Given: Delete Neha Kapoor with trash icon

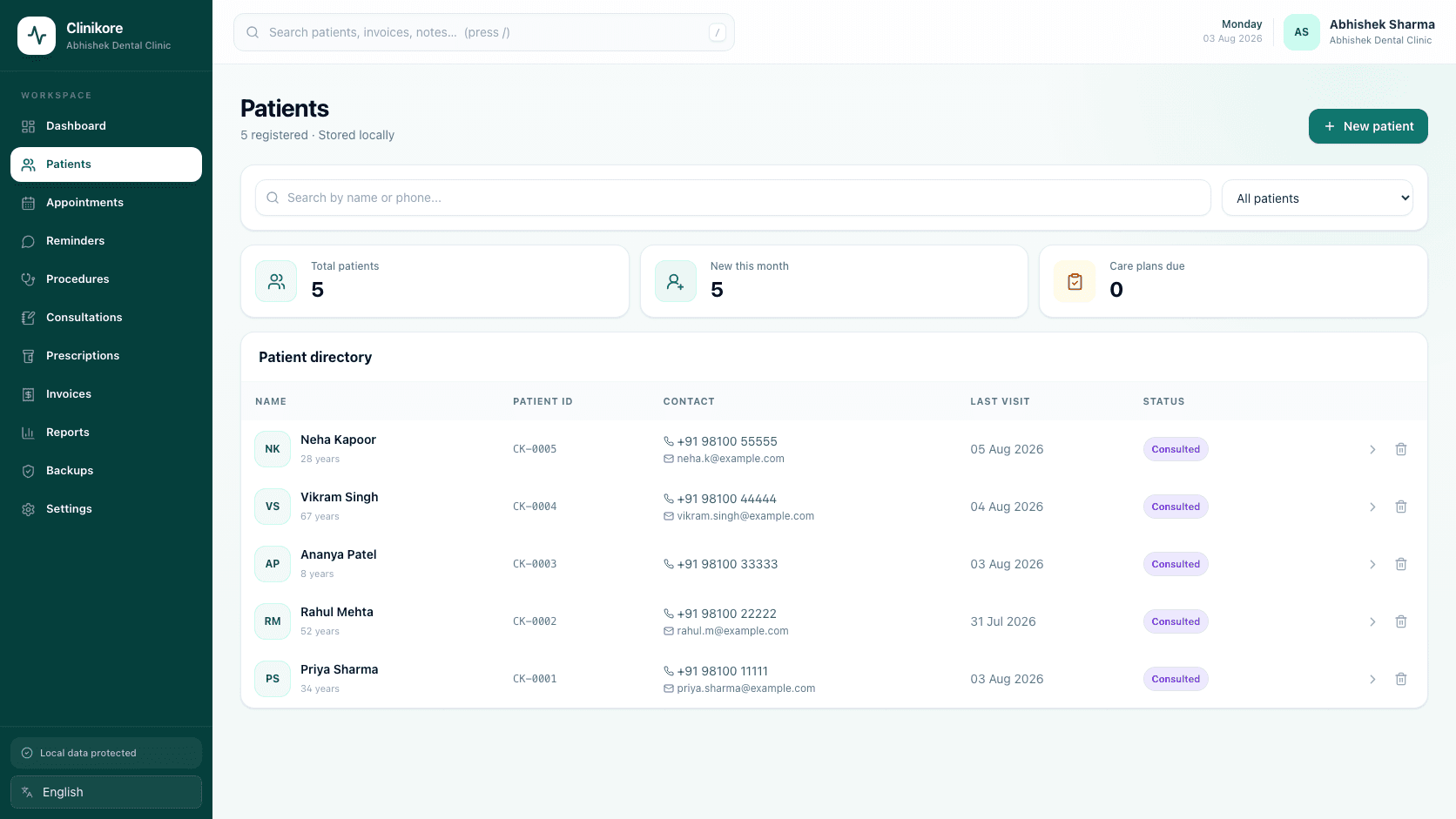Looking at the screenshot, I should pyautogui.click(x=1401, y=449).
